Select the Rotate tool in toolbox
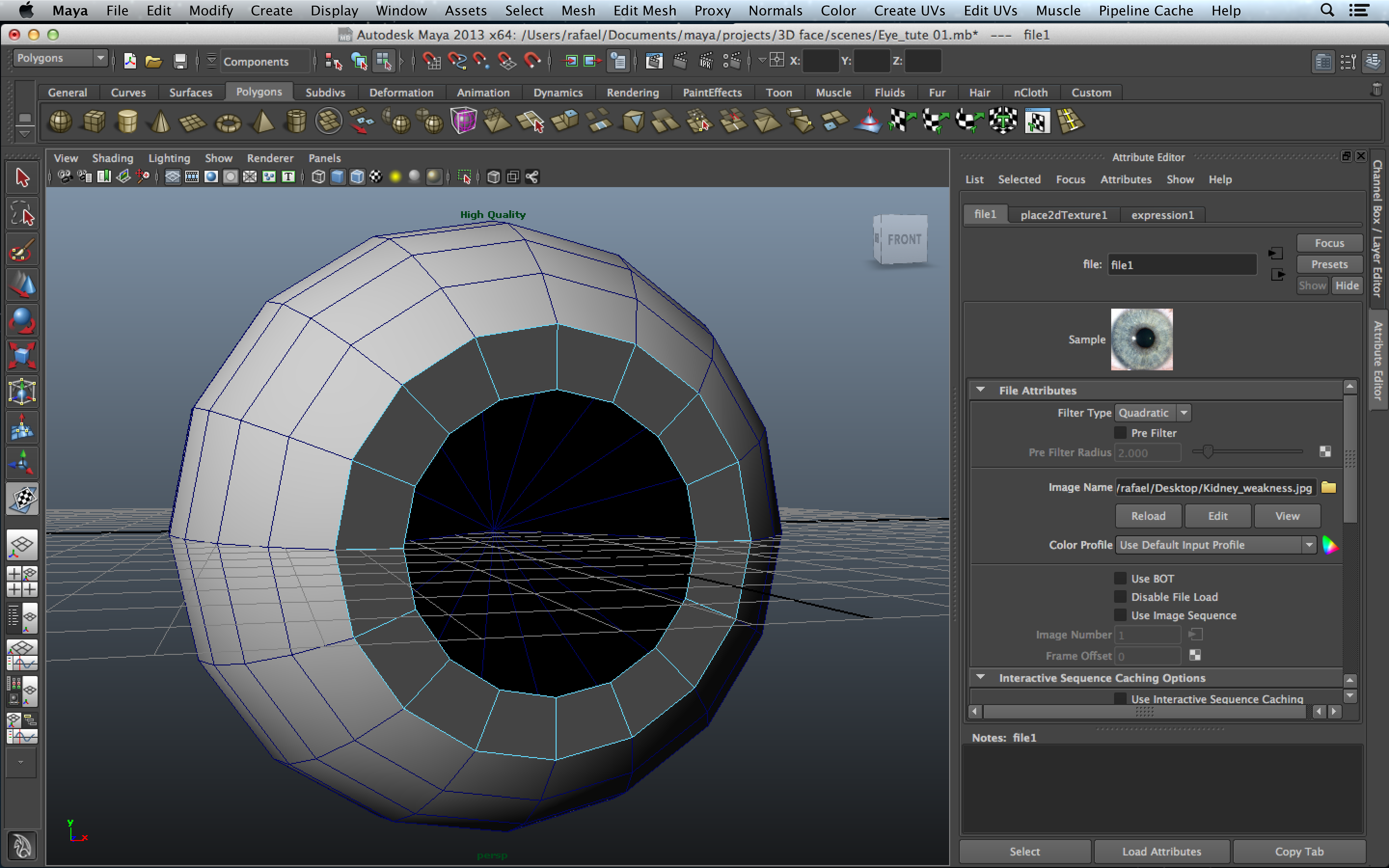 click(x=22, y=320)
